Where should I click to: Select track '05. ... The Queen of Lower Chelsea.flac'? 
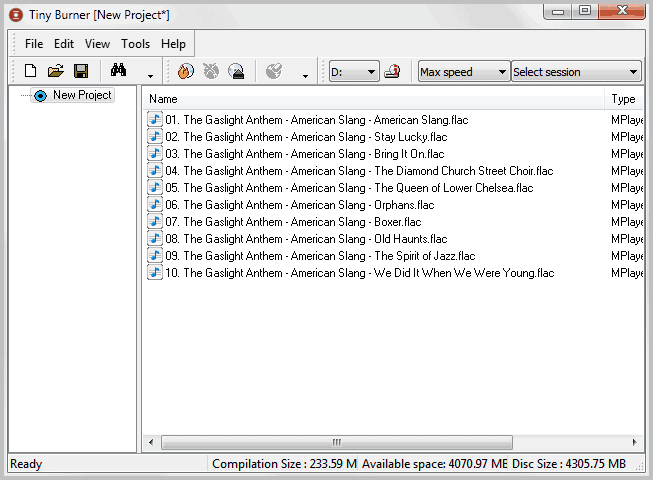(x=349, y=188)
